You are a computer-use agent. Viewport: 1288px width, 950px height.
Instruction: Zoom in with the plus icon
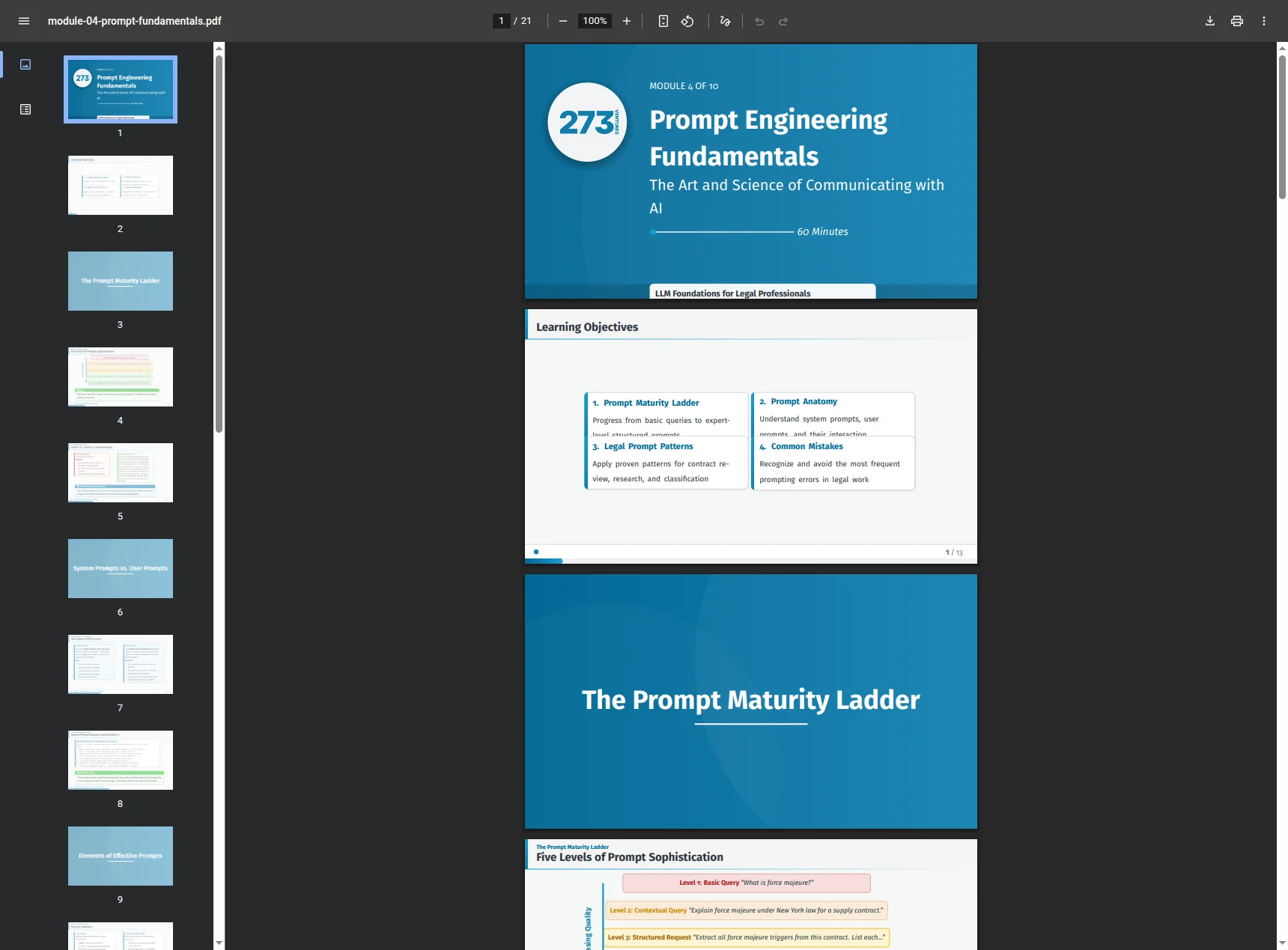627,21
